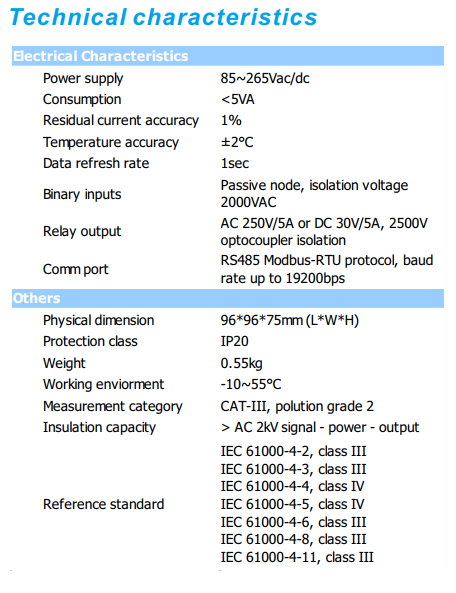Select the Electrical Characteristics section header
The width and height of the screenshot is (456, 593).
pos(228,56)
